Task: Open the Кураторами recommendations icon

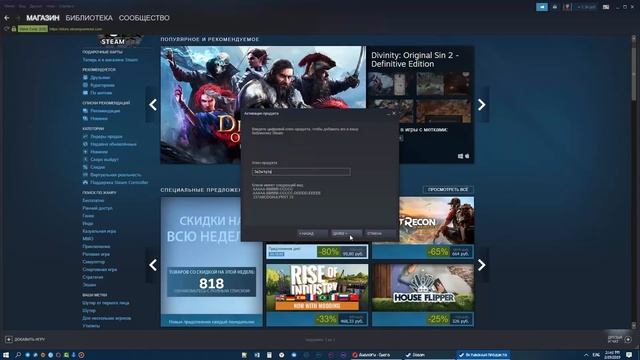Action: pyautogui.click(x=85, y=85)
